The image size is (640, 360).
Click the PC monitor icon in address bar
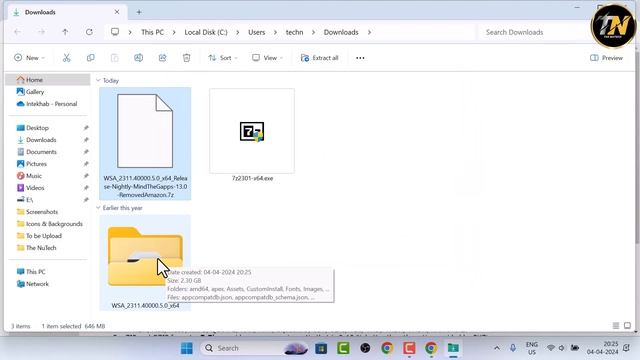[x=115, y=32]
